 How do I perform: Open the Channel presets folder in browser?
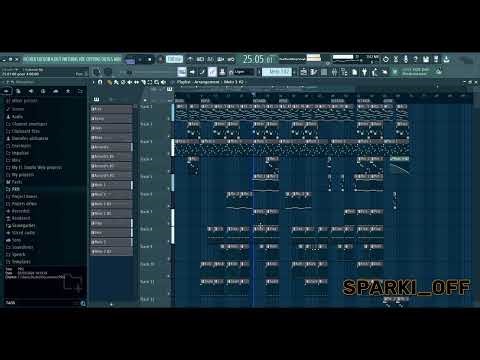(x=27, y=124)
